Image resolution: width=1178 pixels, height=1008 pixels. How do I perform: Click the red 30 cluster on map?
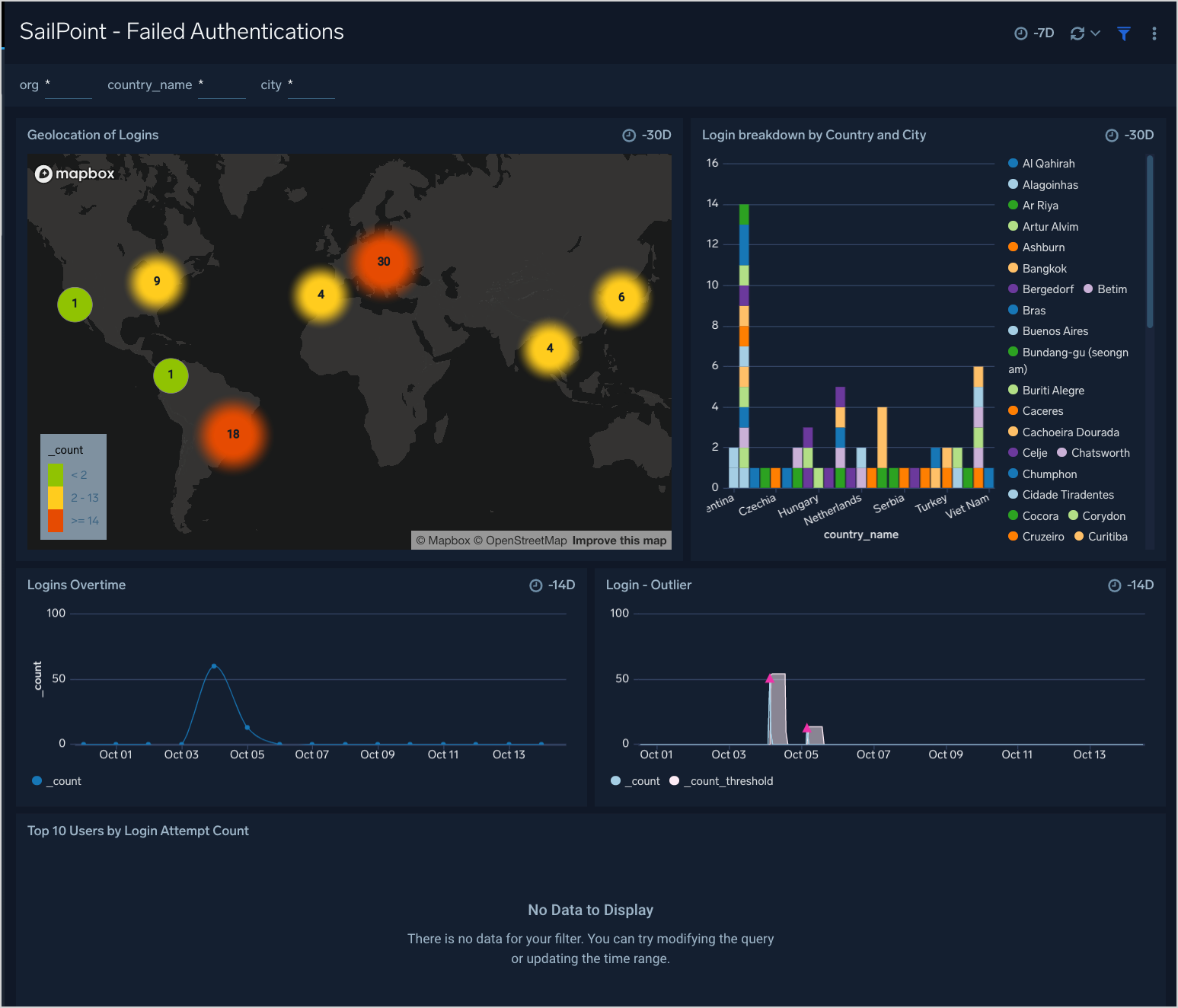[x=384, y=262]
